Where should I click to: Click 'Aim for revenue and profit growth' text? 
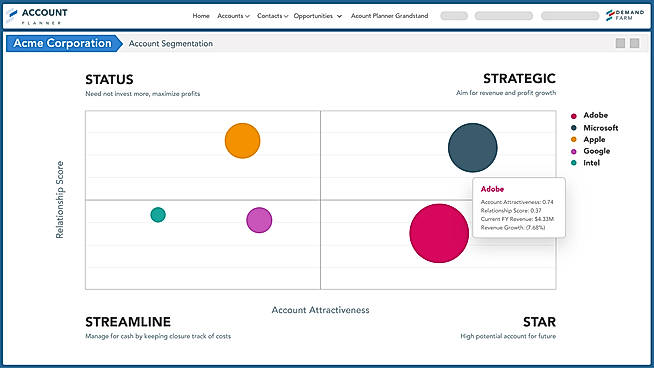506,93
